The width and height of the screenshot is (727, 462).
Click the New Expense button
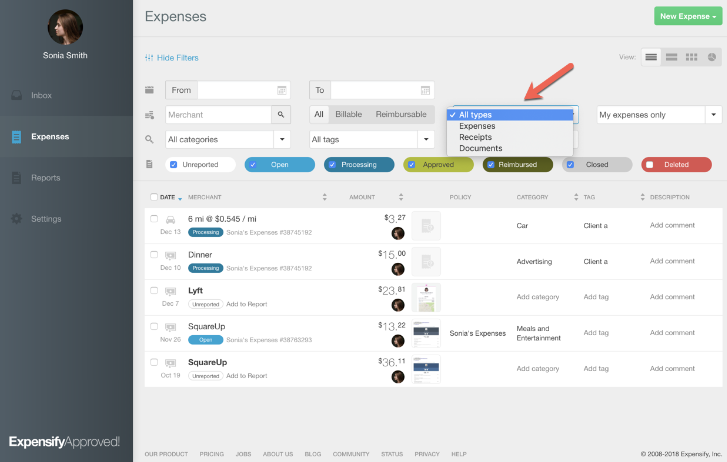coord(688,16)
